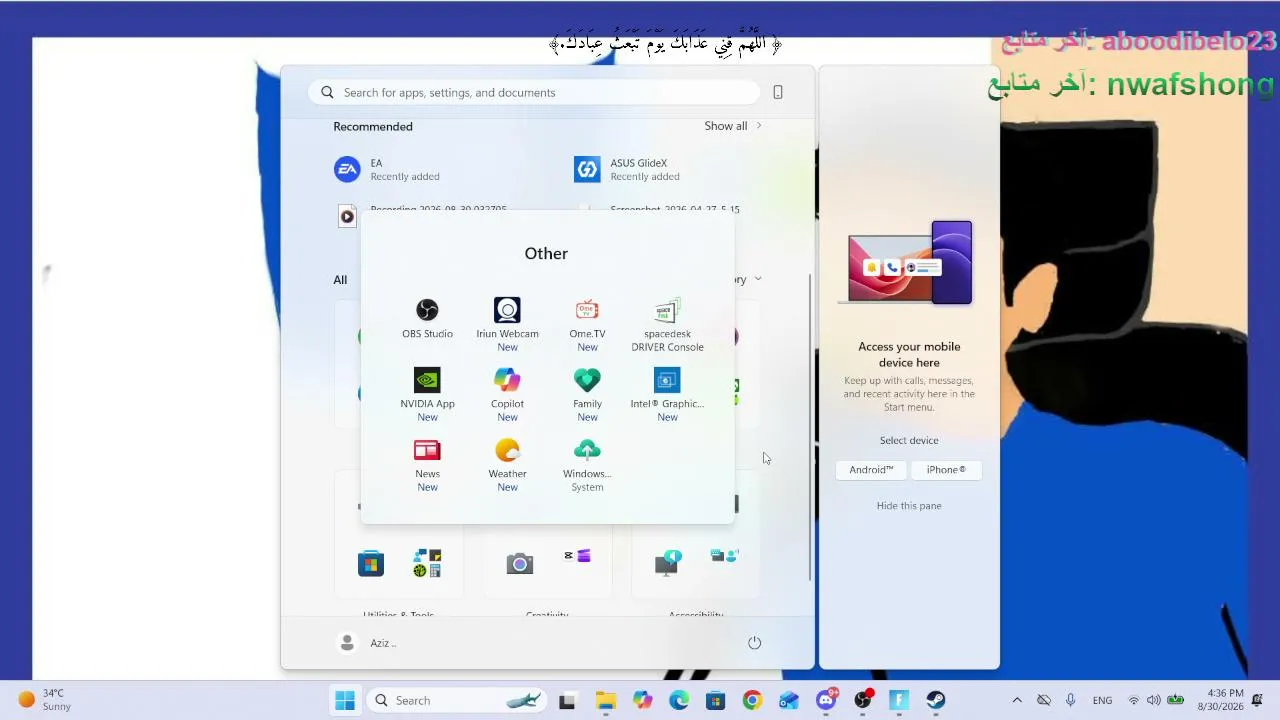Click the Start menu search box
The image size is (1280, 720).
point(534,92)
